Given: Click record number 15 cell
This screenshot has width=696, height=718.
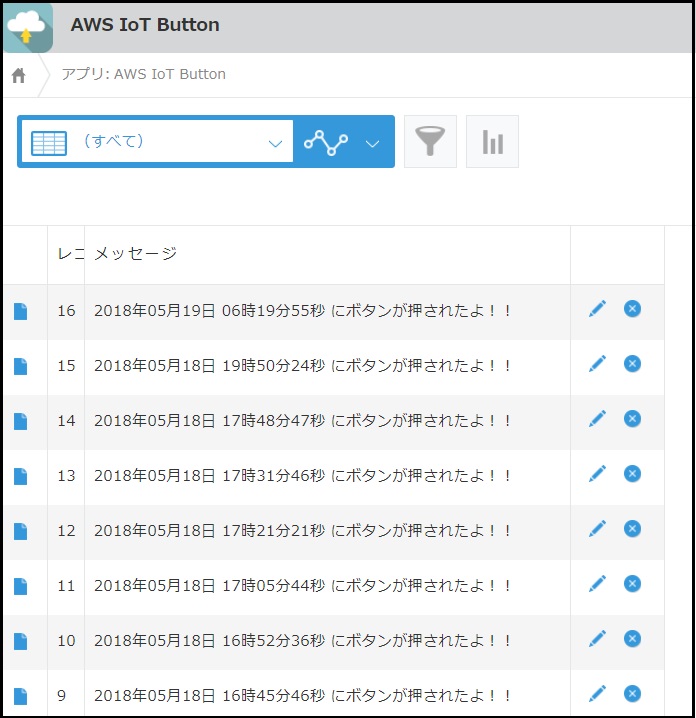Looking at the screenshot, I should pos(66,366).
